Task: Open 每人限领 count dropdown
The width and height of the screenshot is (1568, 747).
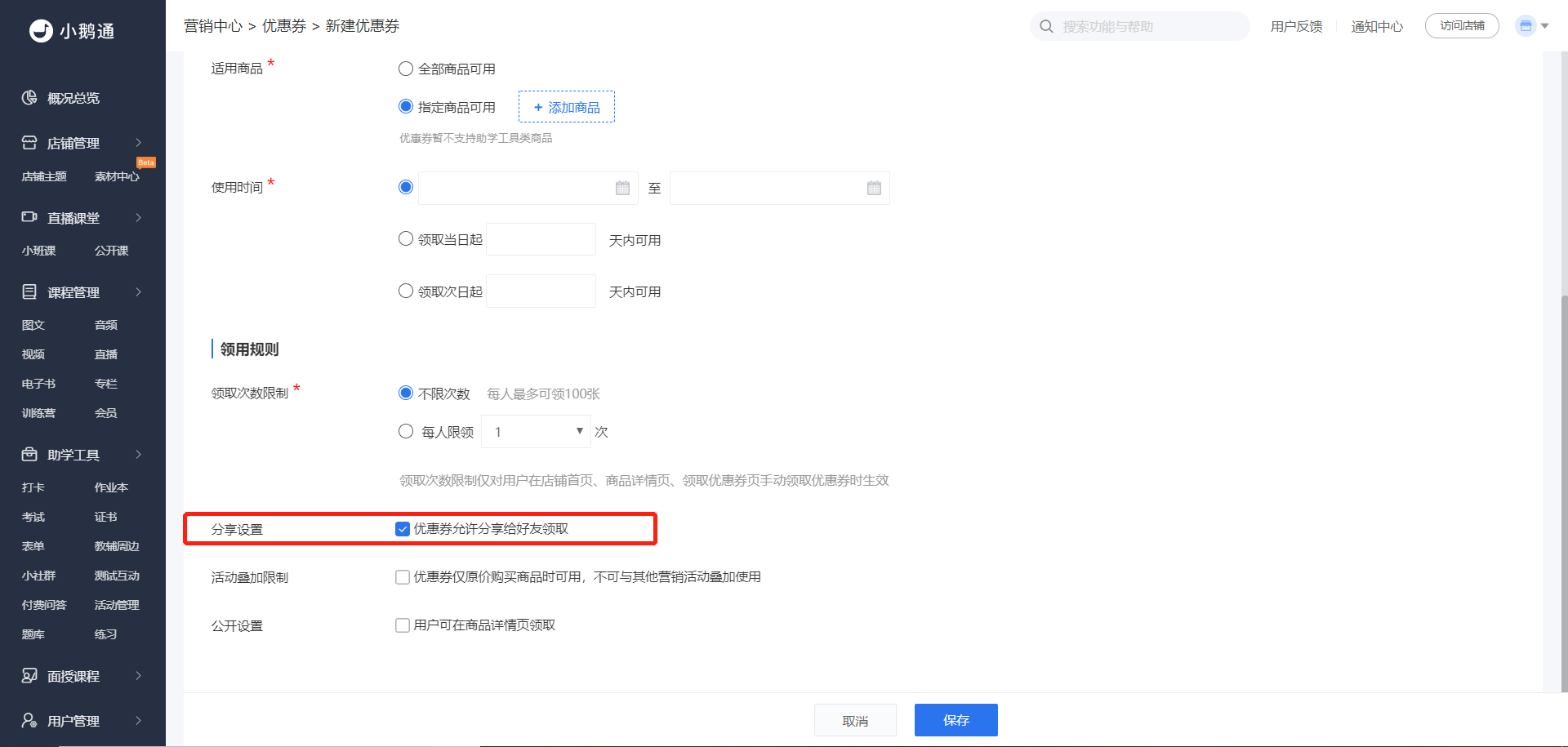Action: (536, 431)
